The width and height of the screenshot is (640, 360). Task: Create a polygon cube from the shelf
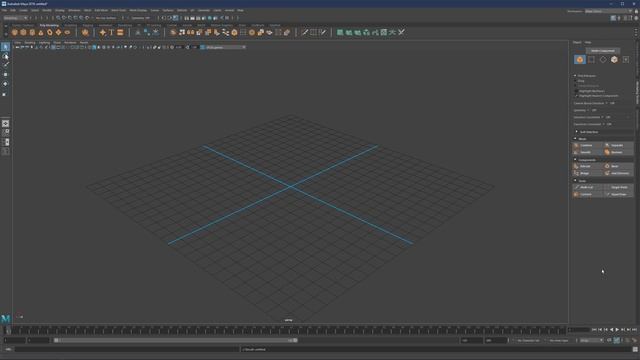tap(23, 32)
